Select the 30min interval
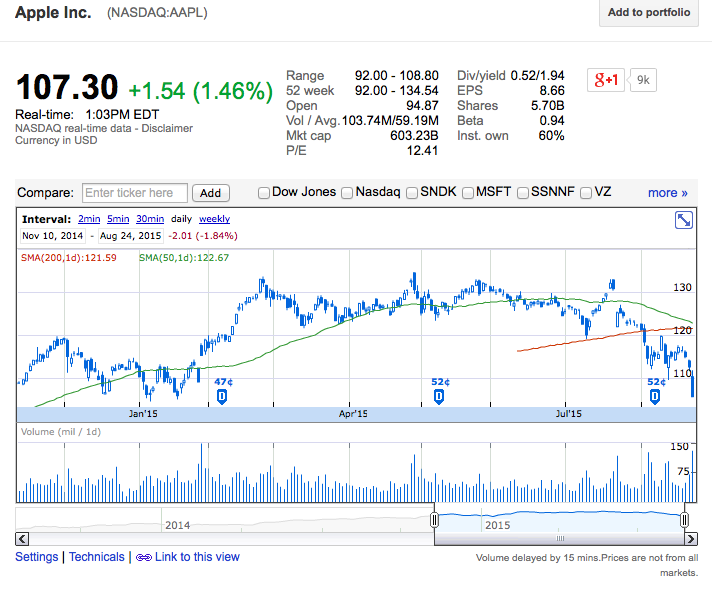Image resolution: width=712 pixels, height=590 pixels. coord(150,219)
